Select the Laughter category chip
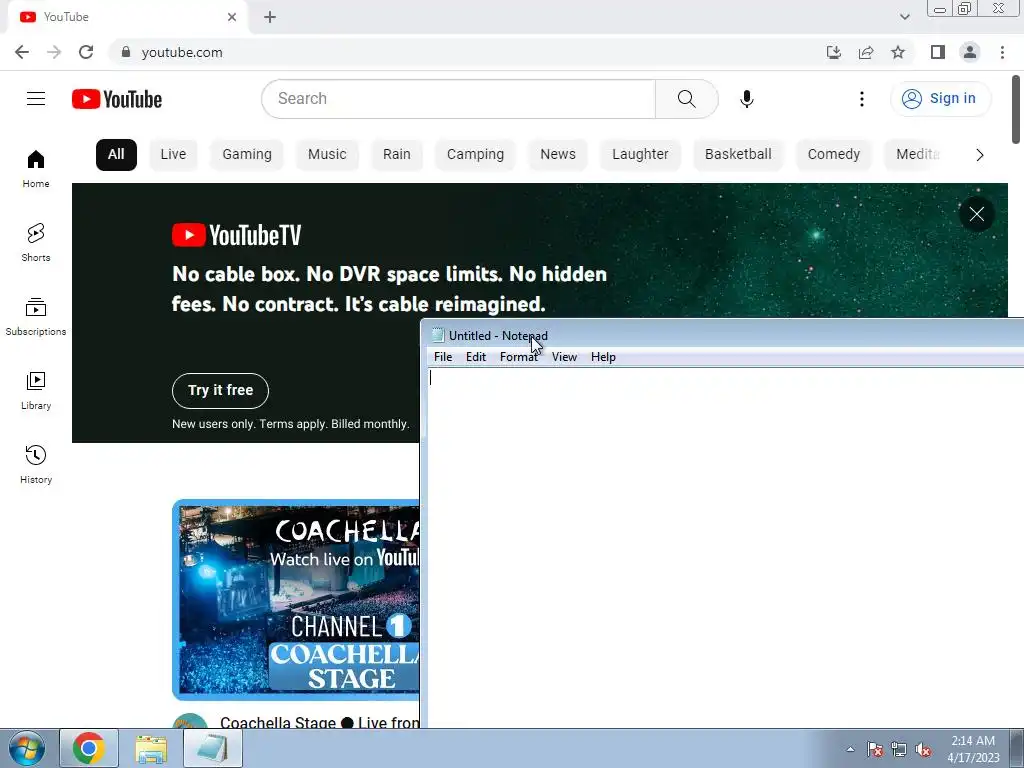Viewport: 1024px width, 768px height. [x=640, y=155]
